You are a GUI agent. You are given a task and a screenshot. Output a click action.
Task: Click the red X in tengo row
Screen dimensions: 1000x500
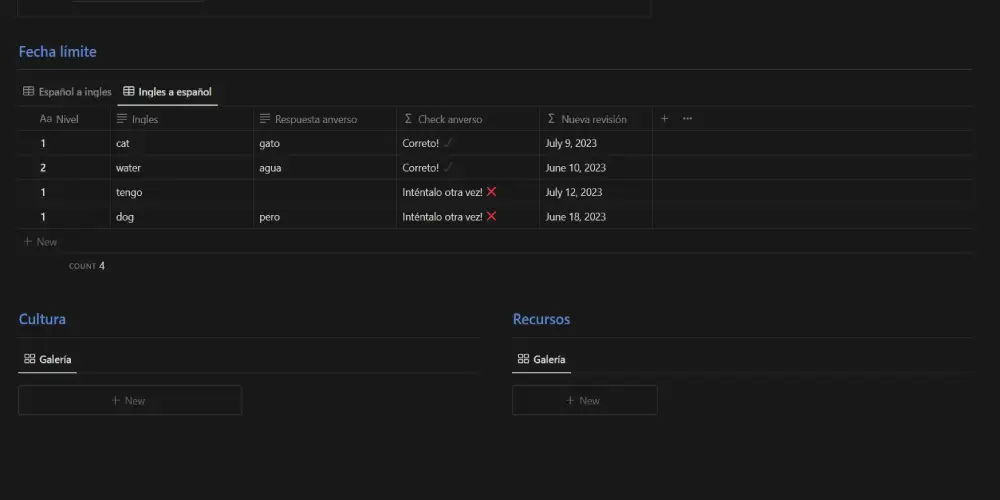pyautogui.click(x=491, y=192)
